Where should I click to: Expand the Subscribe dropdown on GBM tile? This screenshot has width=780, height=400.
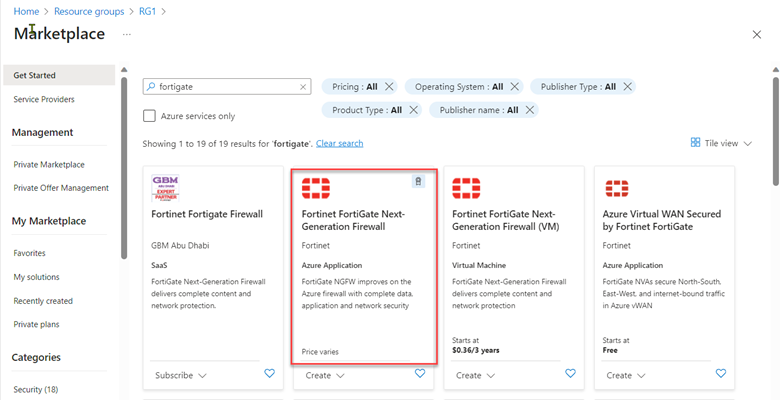[x=181, y=375]
